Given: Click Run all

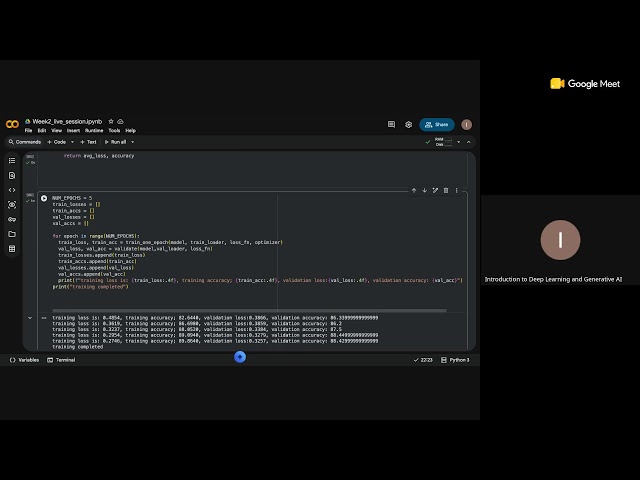Looking at the screenshot, I should [116, 142].
